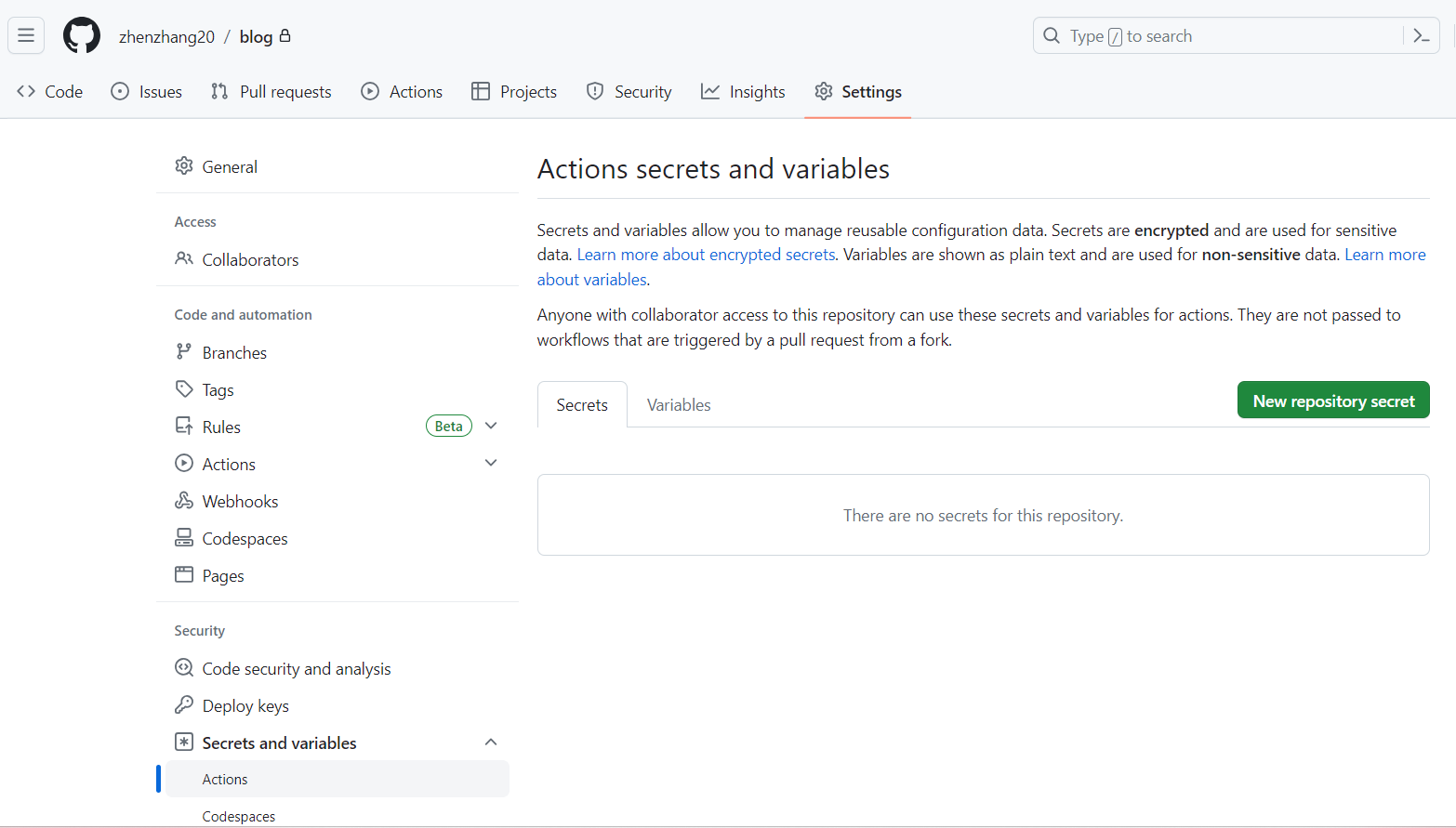Viewport: 1456px width, 828px height.
Task: Expand the sidebar Actions section chevron
Action: click(491, 463)
